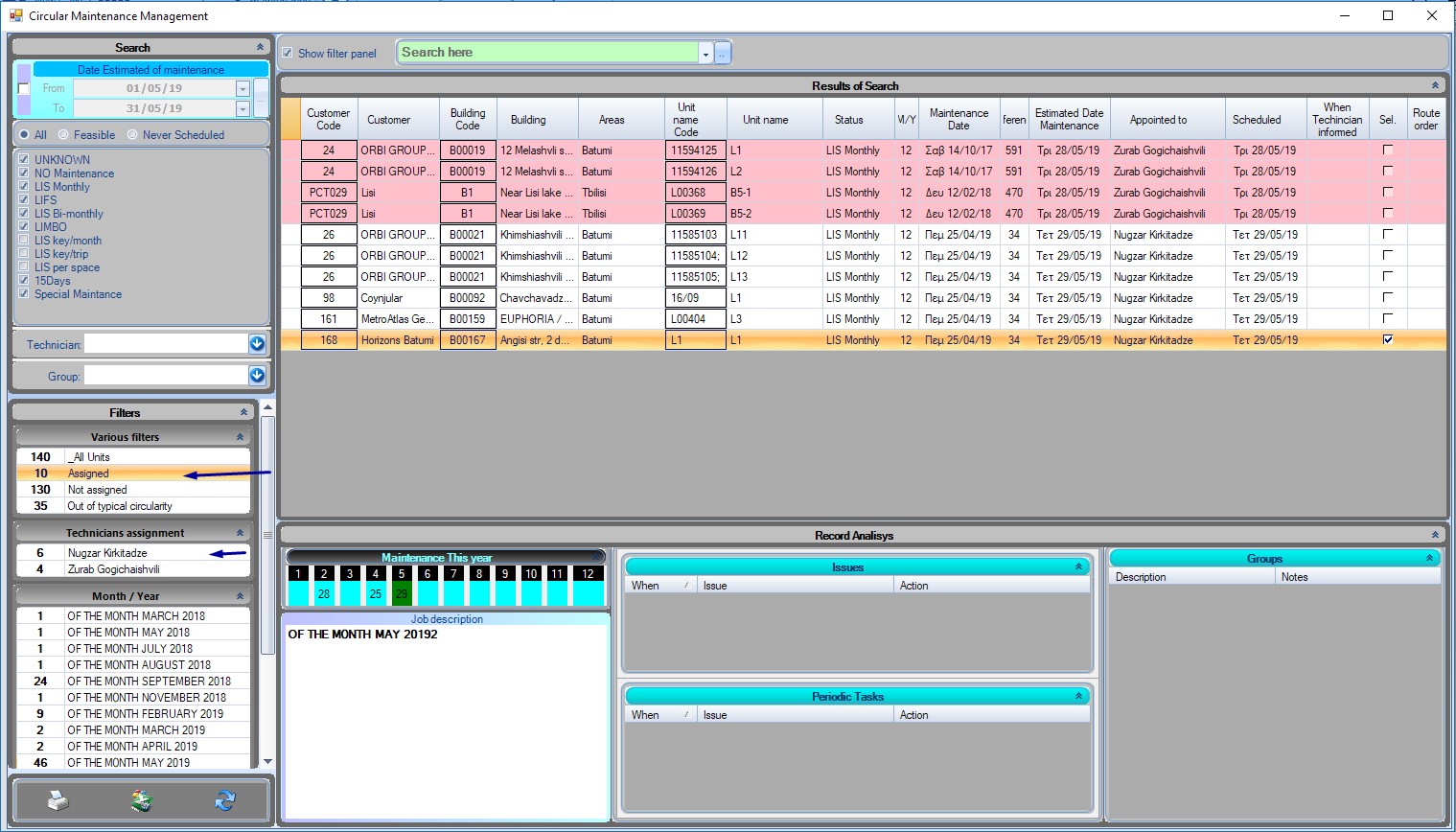Screen dimensions: 1456x832
Task: Collapse the Search panel using chevron icon
Action: (260, 47)
